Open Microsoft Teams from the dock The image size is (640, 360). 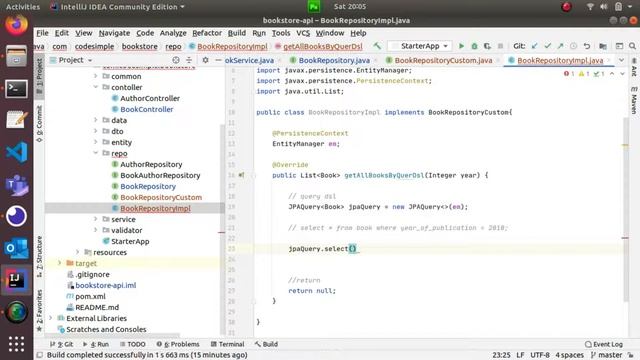pyautogui.click(x=16, y=184)
